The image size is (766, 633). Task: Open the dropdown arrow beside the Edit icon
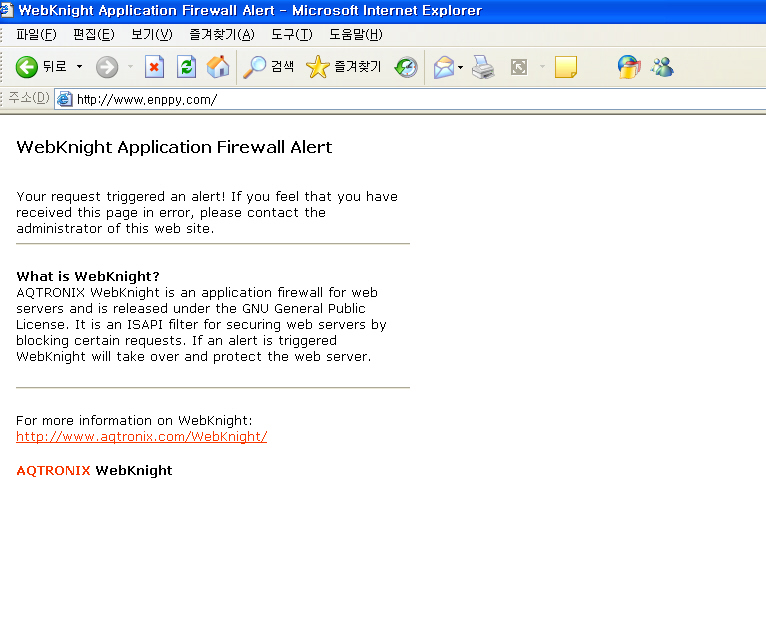[542, 67]
